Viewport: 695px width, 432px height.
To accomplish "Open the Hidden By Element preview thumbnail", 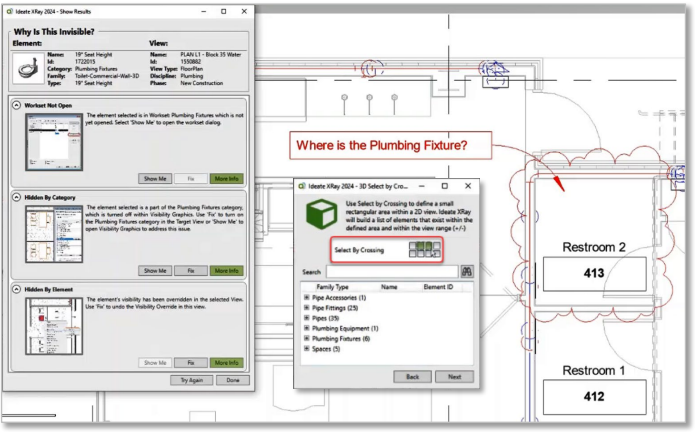I will (x=54, y=326).
